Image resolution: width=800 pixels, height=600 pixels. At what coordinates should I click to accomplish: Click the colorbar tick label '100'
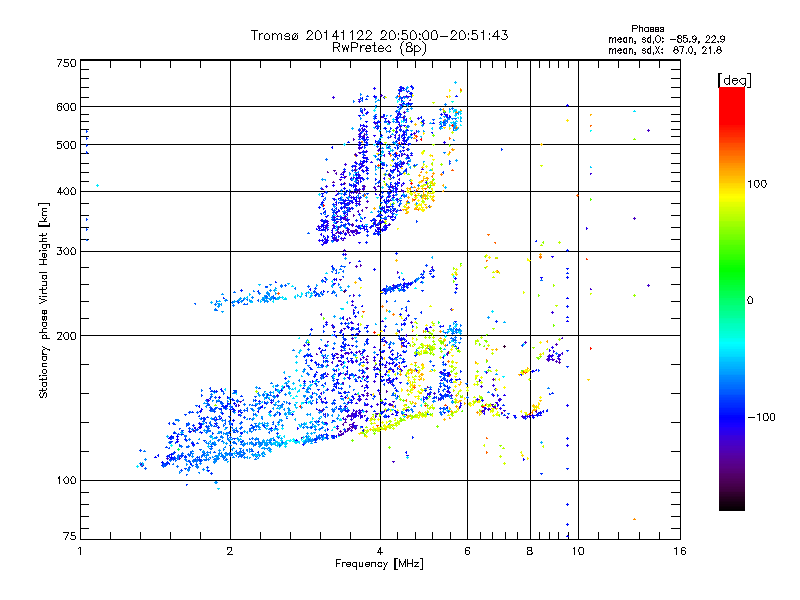757,184
